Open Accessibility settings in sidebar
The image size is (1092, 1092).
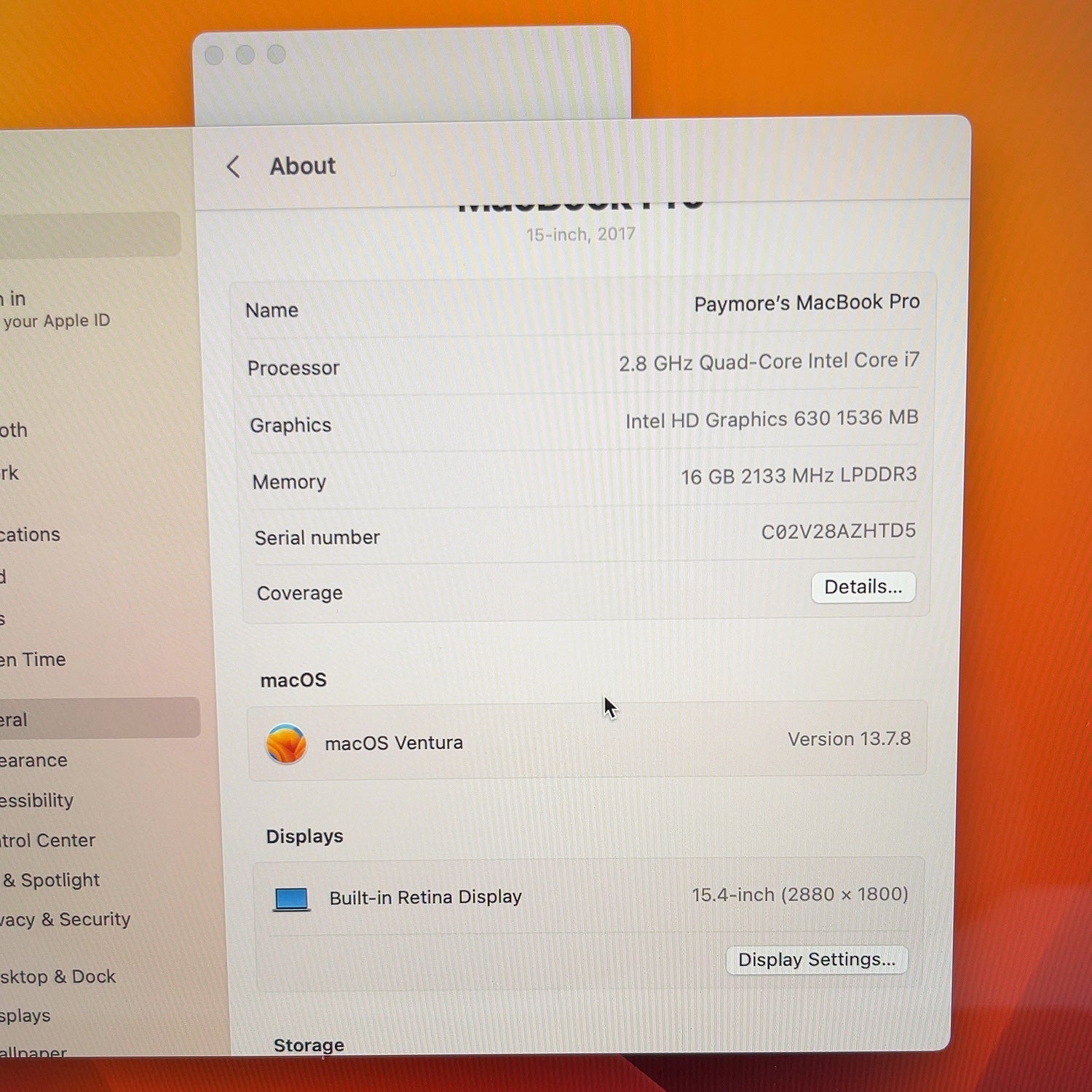[x=36, y=800]
